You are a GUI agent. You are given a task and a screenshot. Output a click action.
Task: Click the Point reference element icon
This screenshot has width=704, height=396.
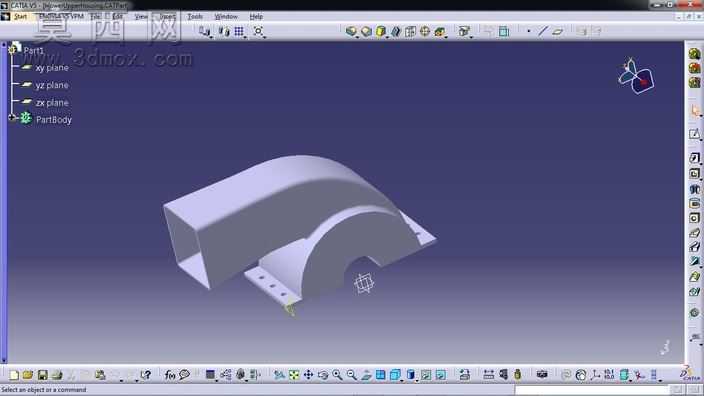point(528,31)
